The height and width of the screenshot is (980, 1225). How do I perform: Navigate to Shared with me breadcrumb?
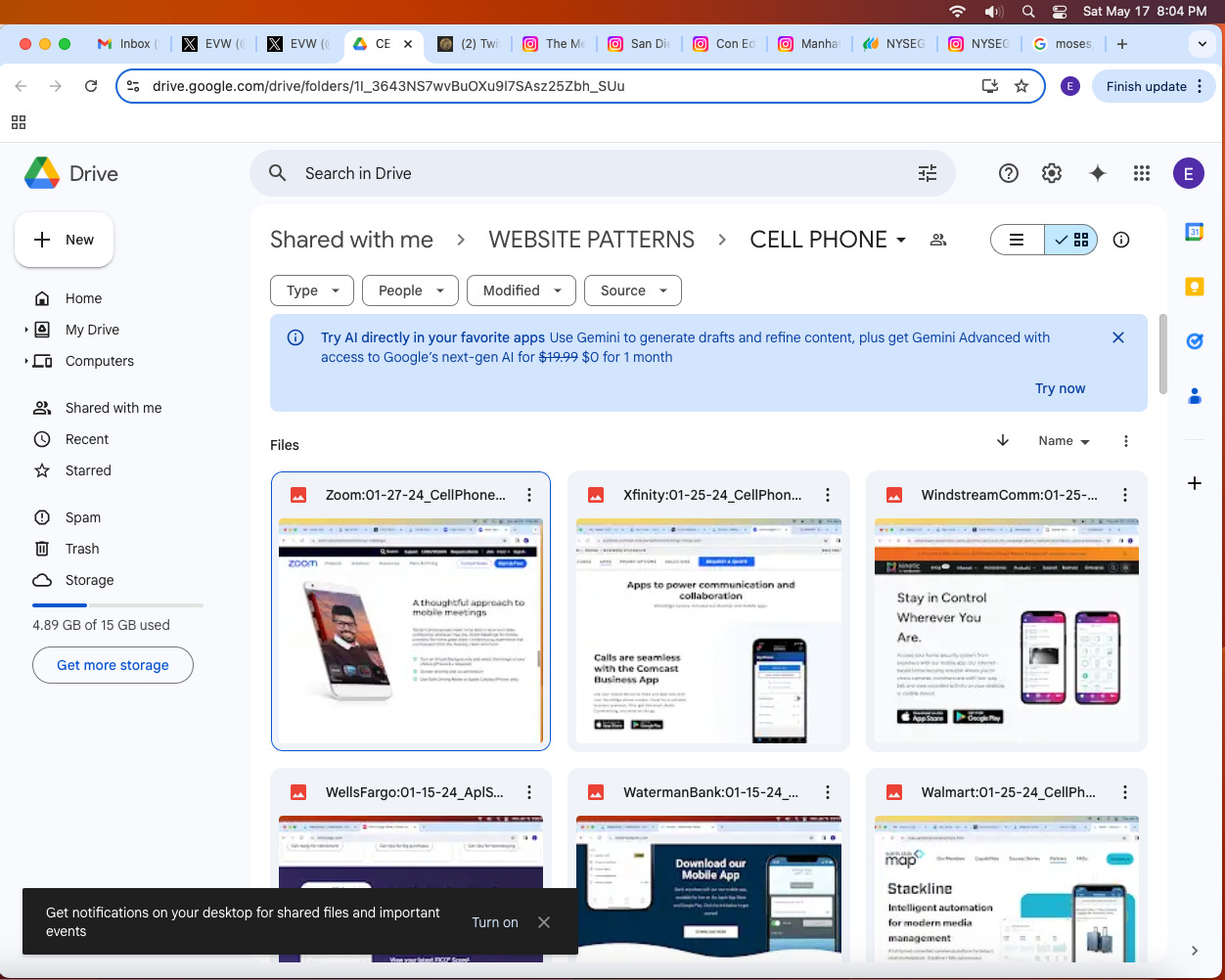(x=351, y=240)
